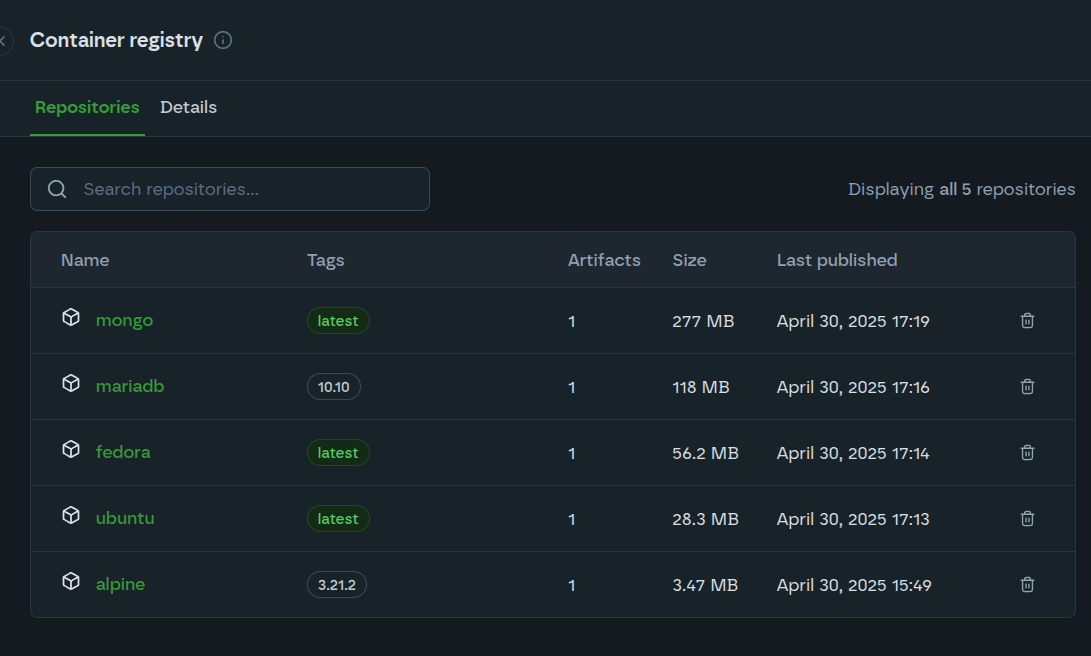This screenshot has height=656, width=1091.
Task: Delete the ubuntu repository using its trash icon
Action: point(1027,518)
